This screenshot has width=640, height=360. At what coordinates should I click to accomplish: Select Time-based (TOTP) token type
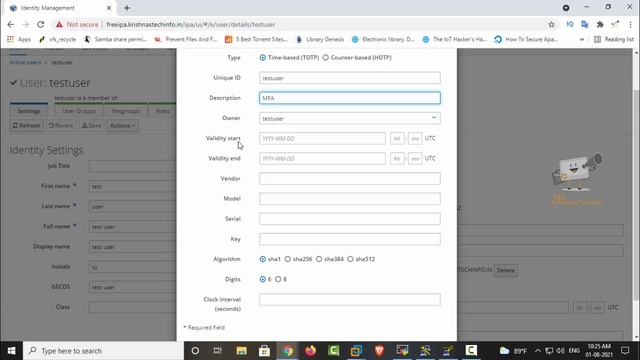tap(262, 58)
